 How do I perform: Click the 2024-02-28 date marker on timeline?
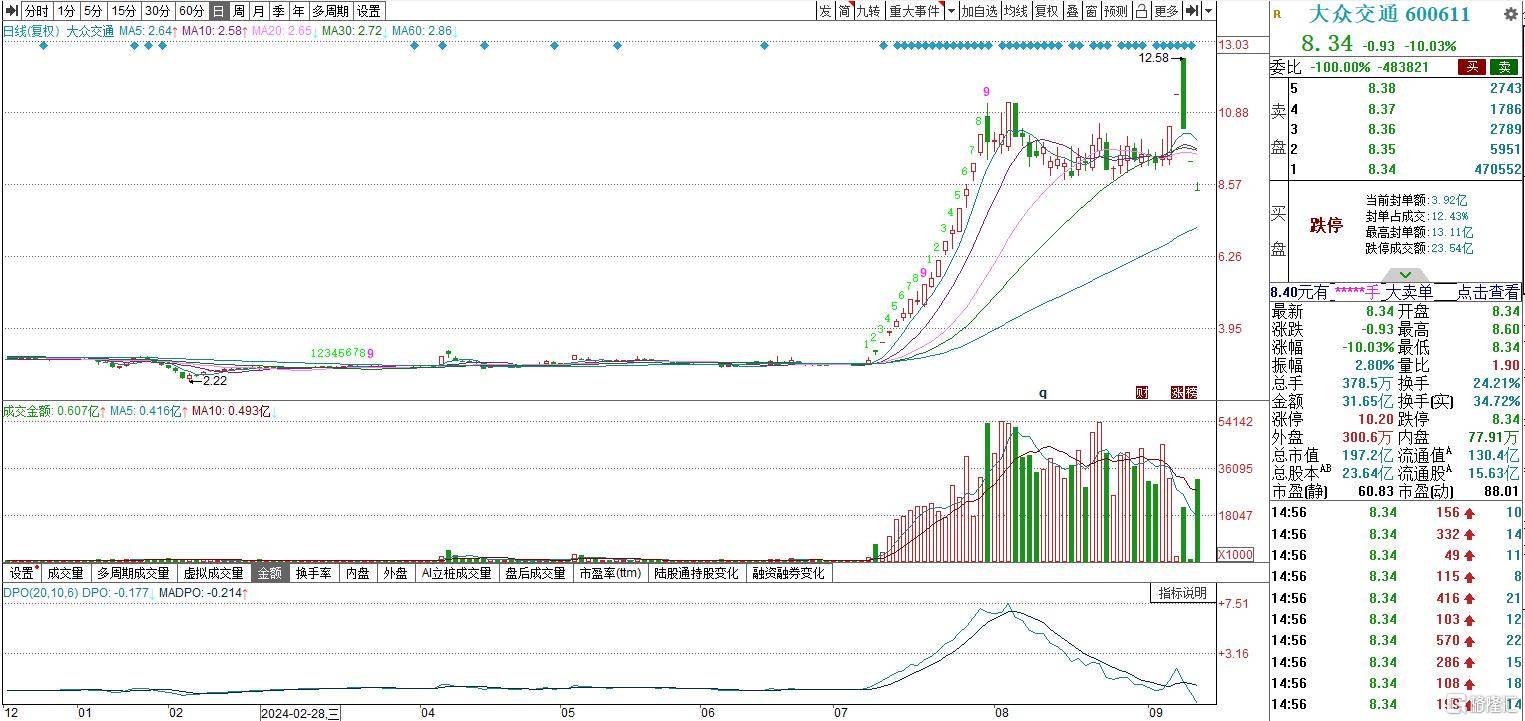[x=299, y=713]
